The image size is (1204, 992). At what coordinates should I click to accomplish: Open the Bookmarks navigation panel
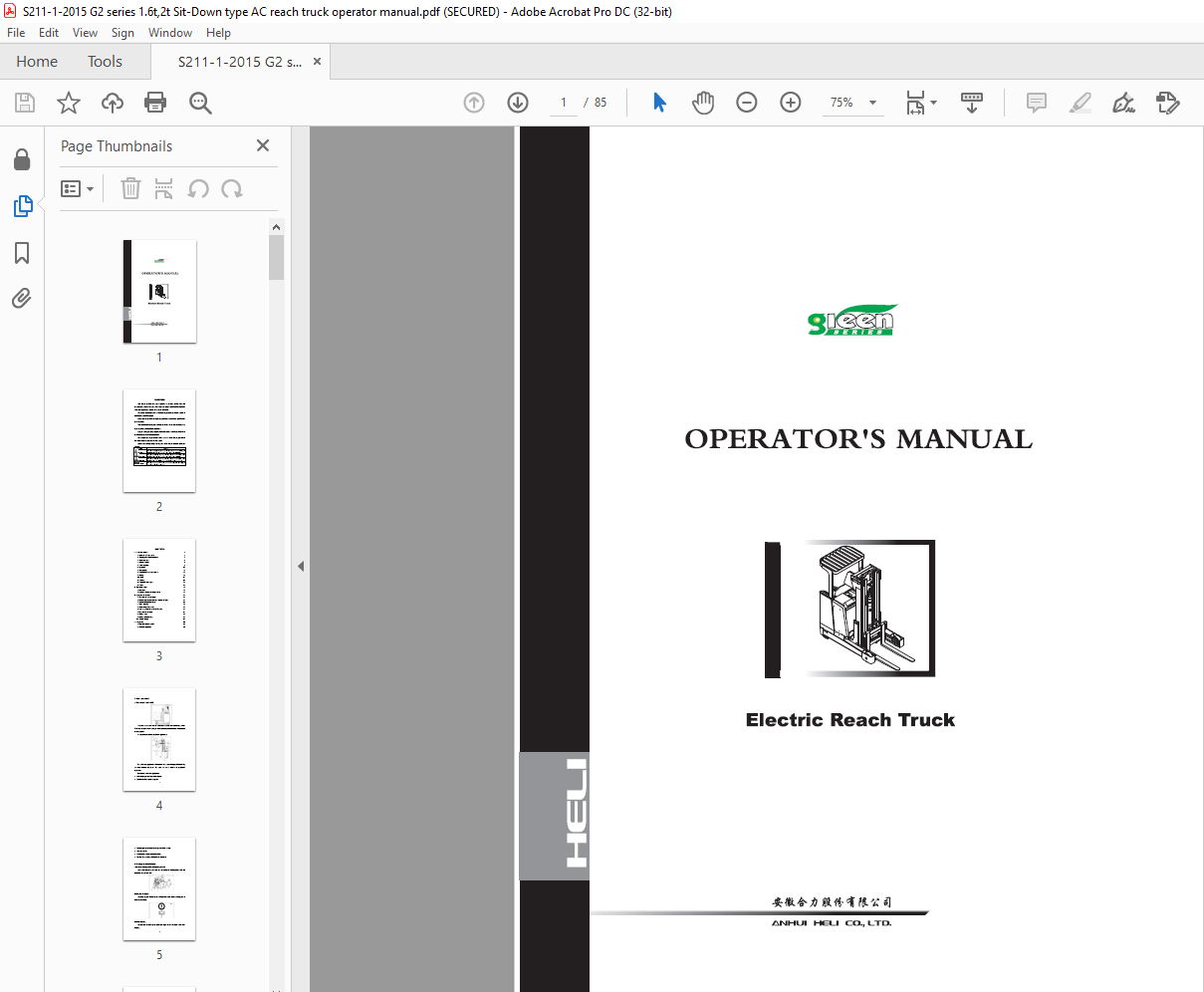(22, 253)
